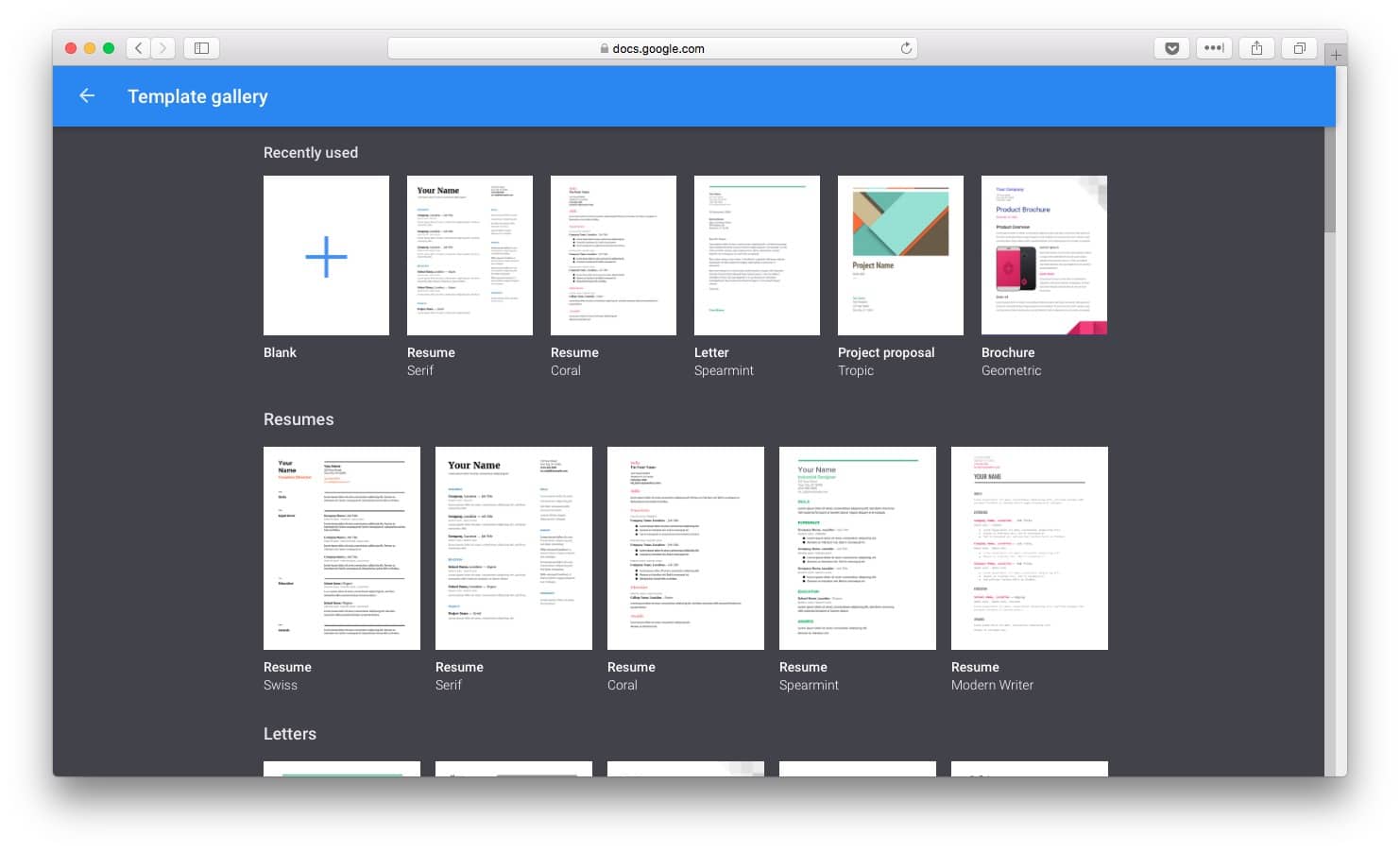Open Resume Spearmint in the Resumes section

pyautogui.click(x=858, y=548)
